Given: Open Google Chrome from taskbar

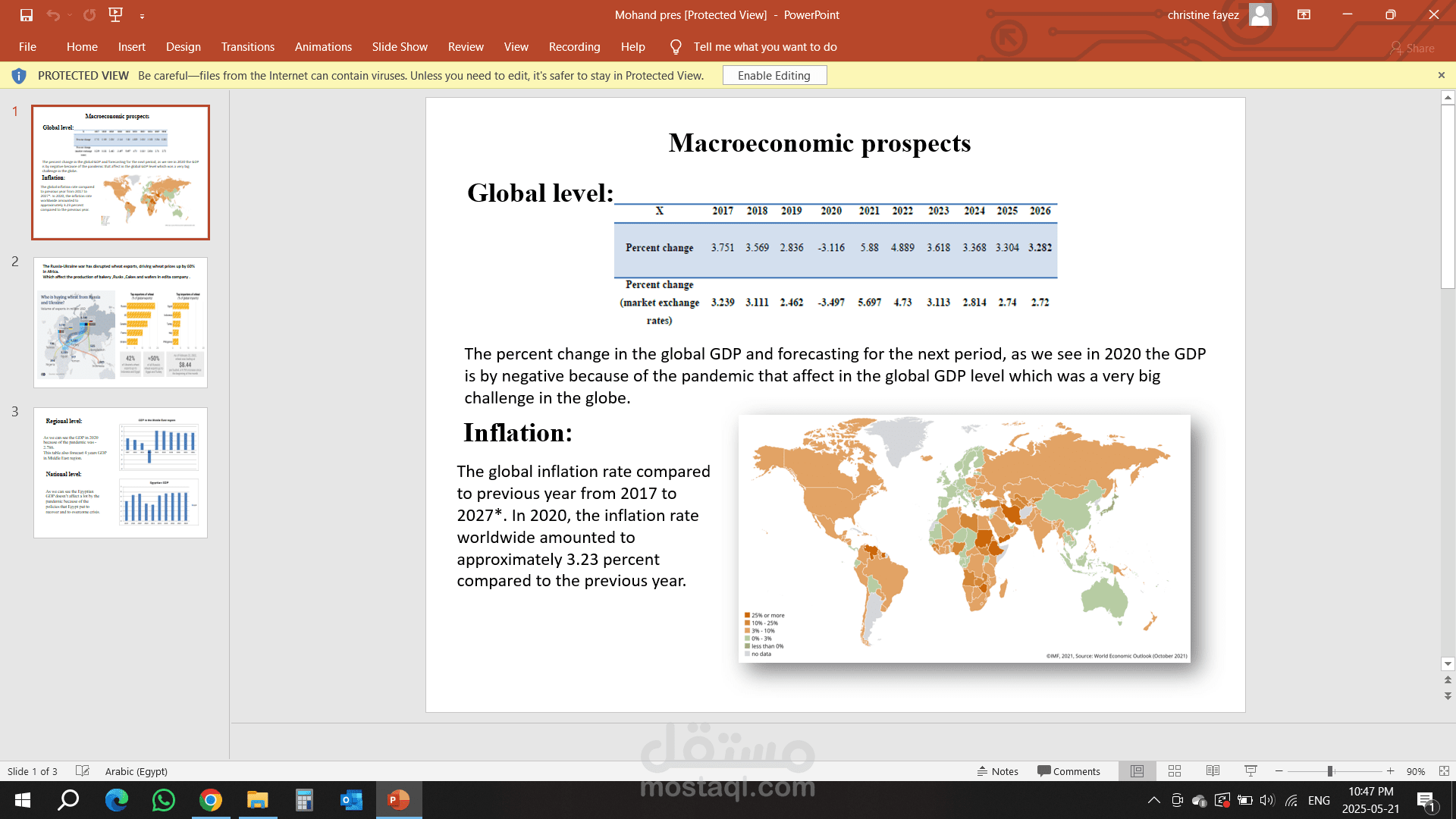Looking at the screenshot, I should tap(211, 800).
